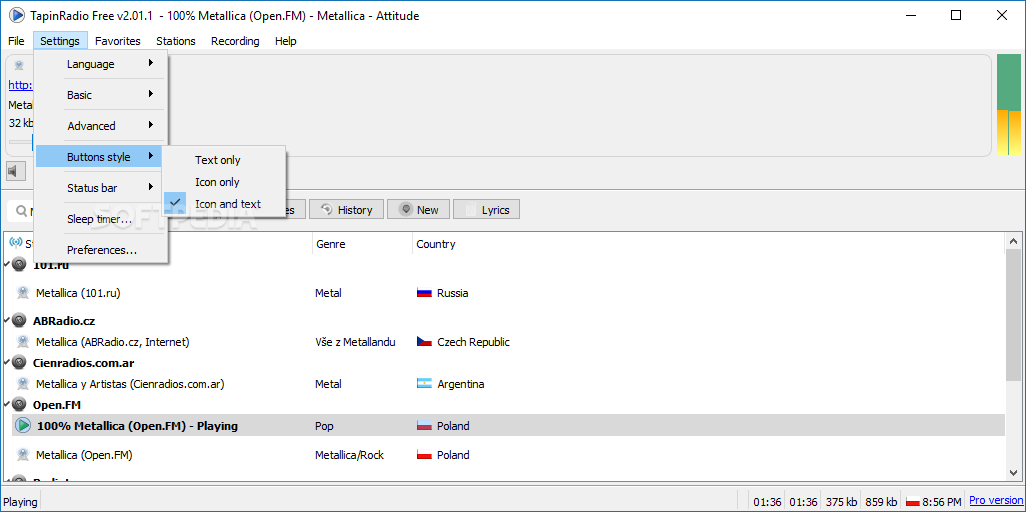The width and height of the screenshot is (1026, 512).
Task: Click the antenna icon in the Station header
Action: click(x=16, y=244)
